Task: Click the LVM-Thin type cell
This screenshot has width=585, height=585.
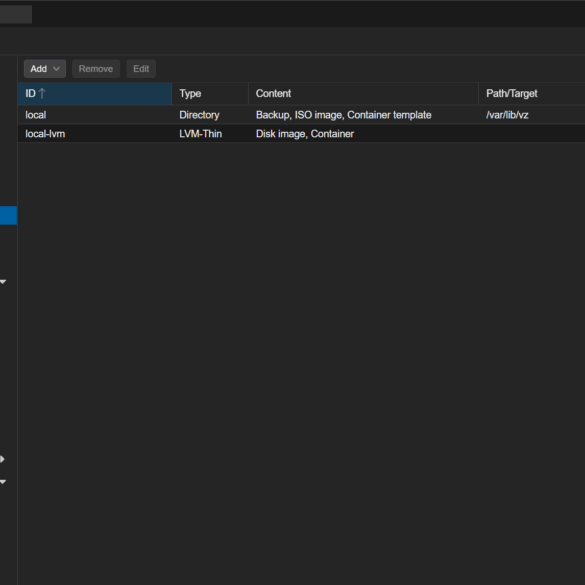Action: click(200, 134)
